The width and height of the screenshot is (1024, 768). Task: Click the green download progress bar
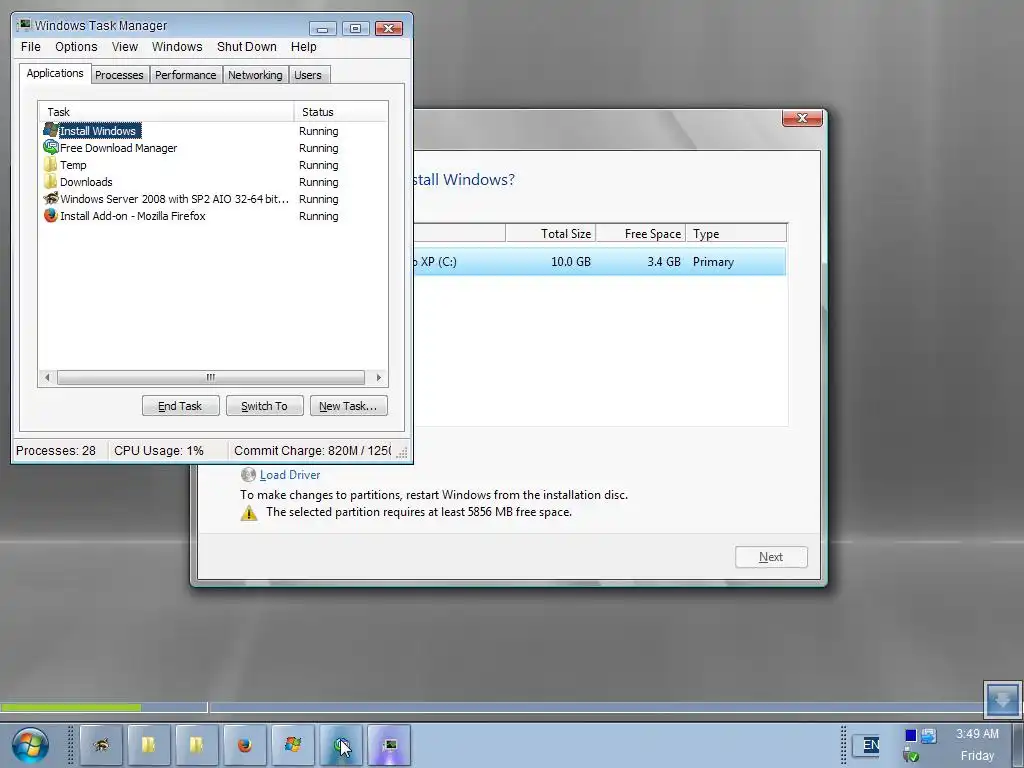(x=71, y=707)
